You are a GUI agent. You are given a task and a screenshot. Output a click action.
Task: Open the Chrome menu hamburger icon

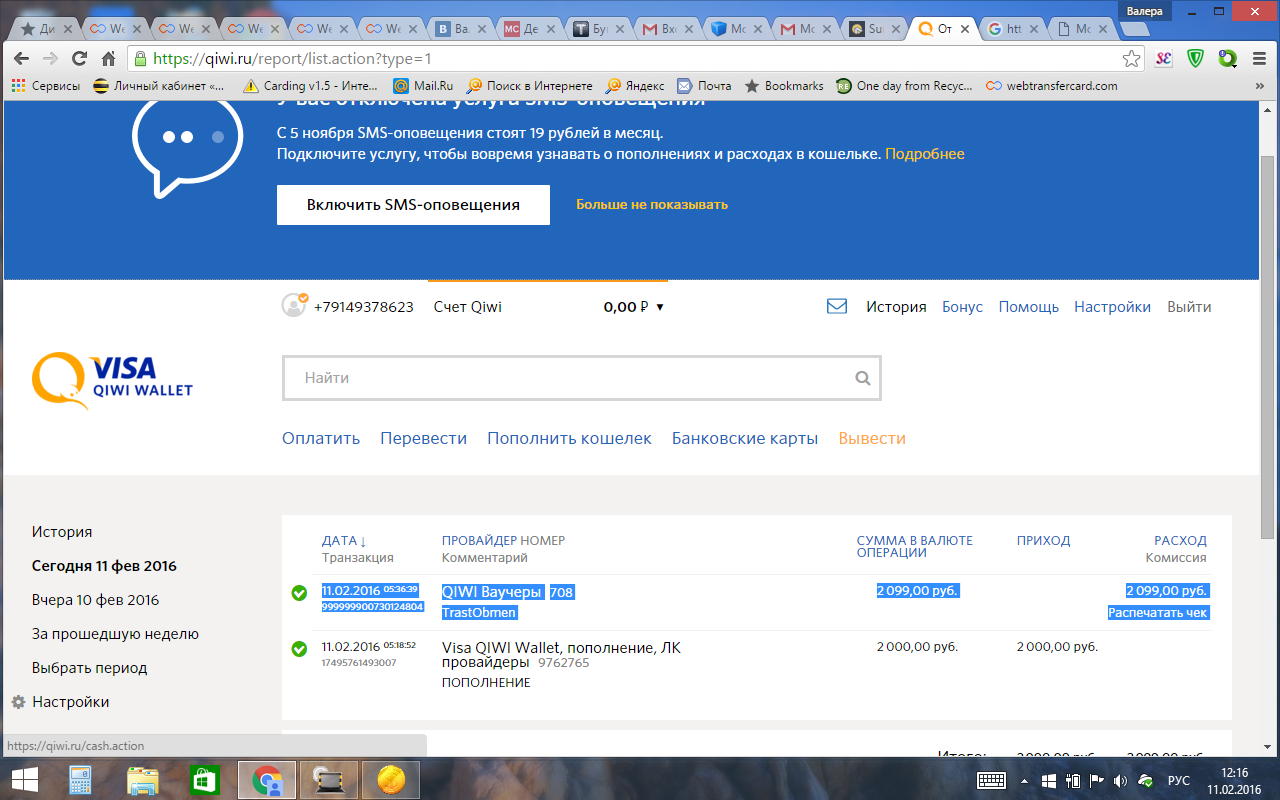pyautogui.click(x=1259, y=59)
